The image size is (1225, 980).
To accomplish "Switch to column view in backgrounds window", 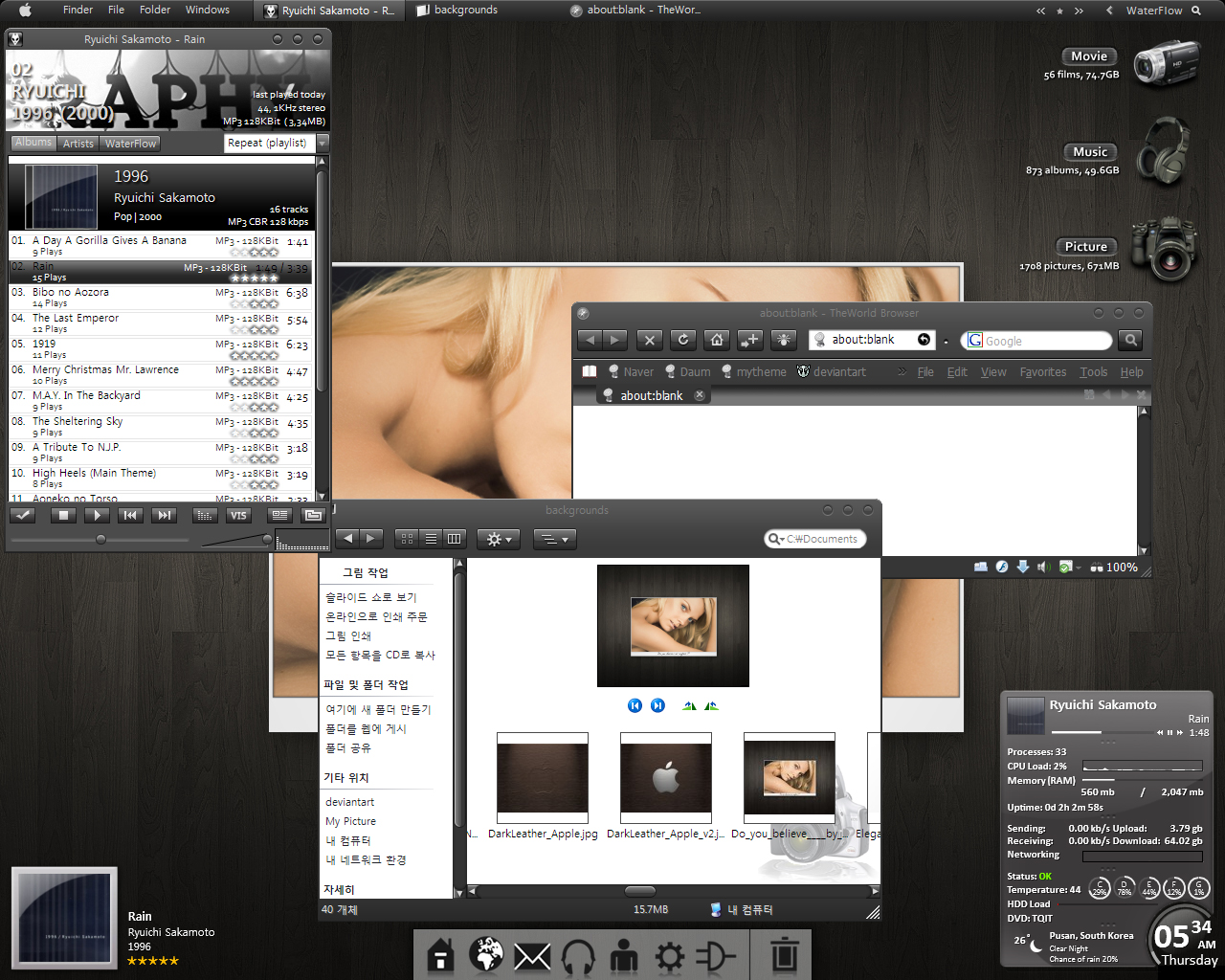I will (x=455, y=539).
